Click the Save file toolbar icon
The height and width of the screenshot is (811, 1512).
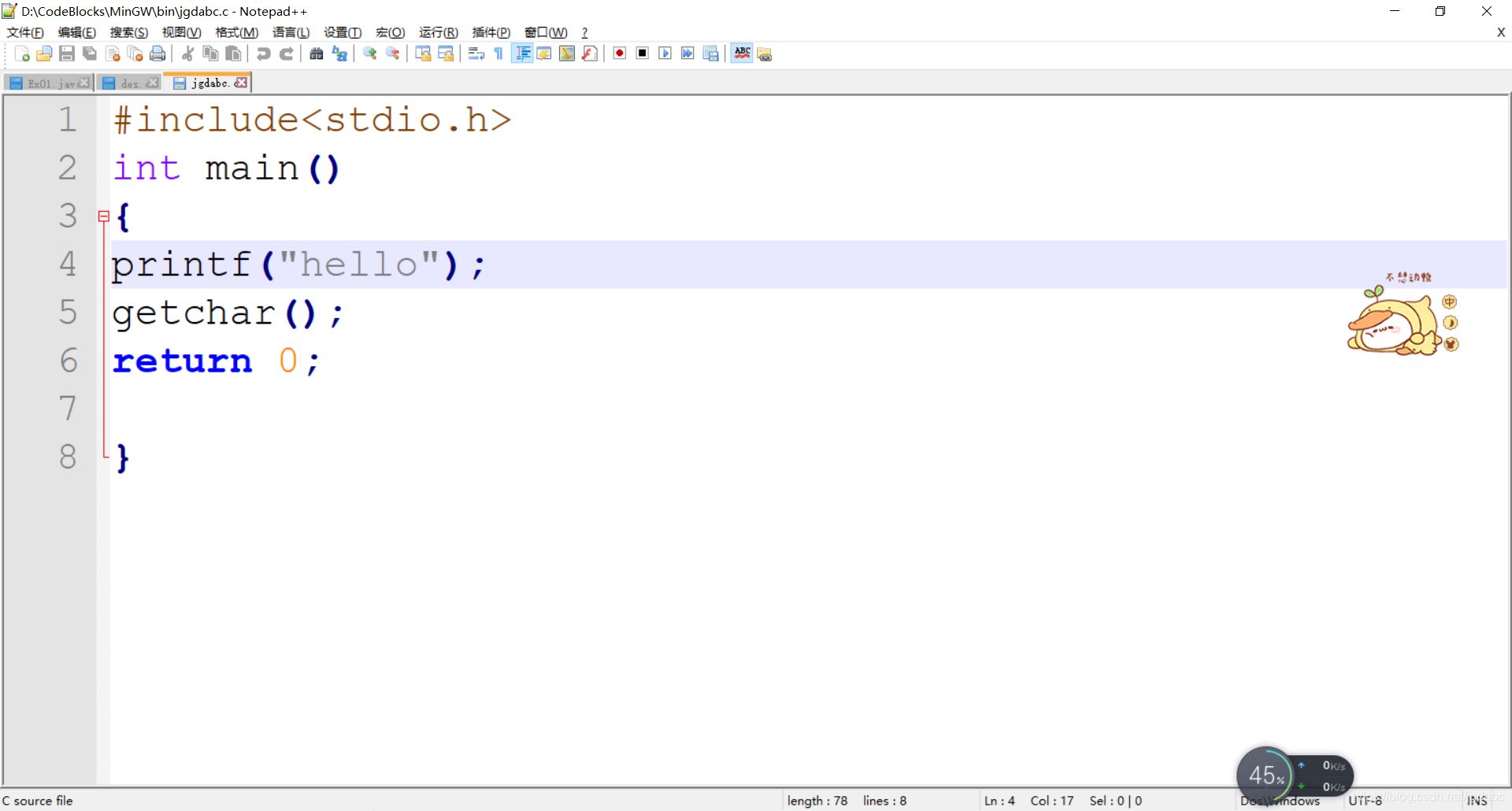point(67,54)
